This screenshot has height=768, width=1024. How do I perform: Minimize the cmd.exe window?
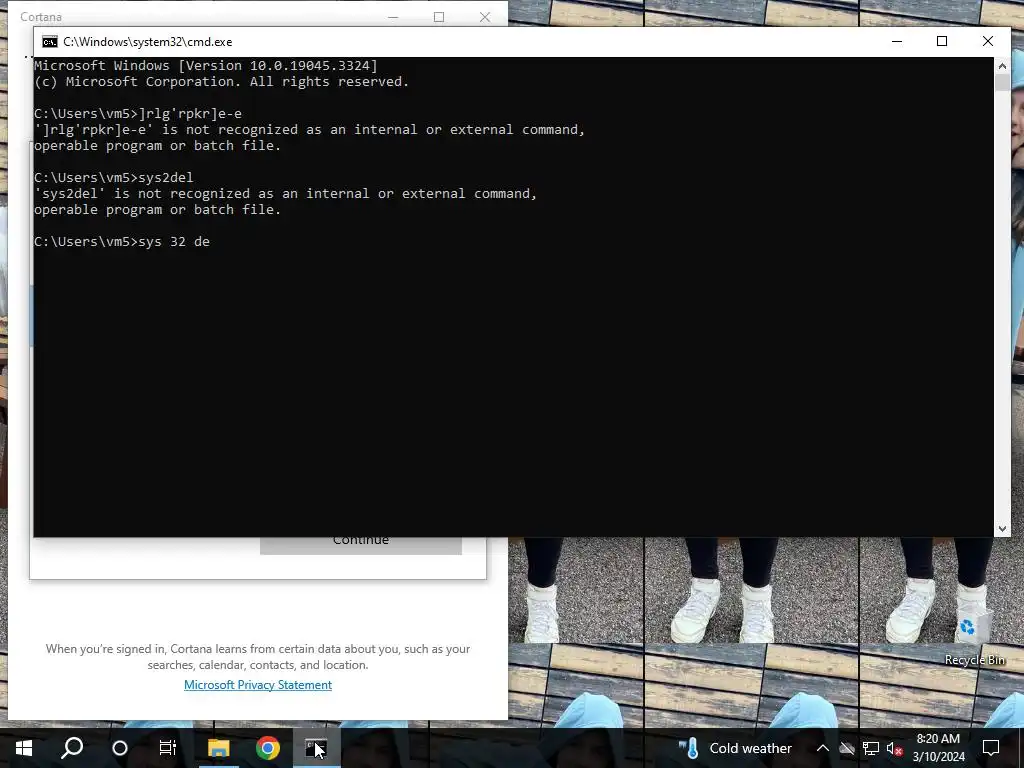[897, 41]
